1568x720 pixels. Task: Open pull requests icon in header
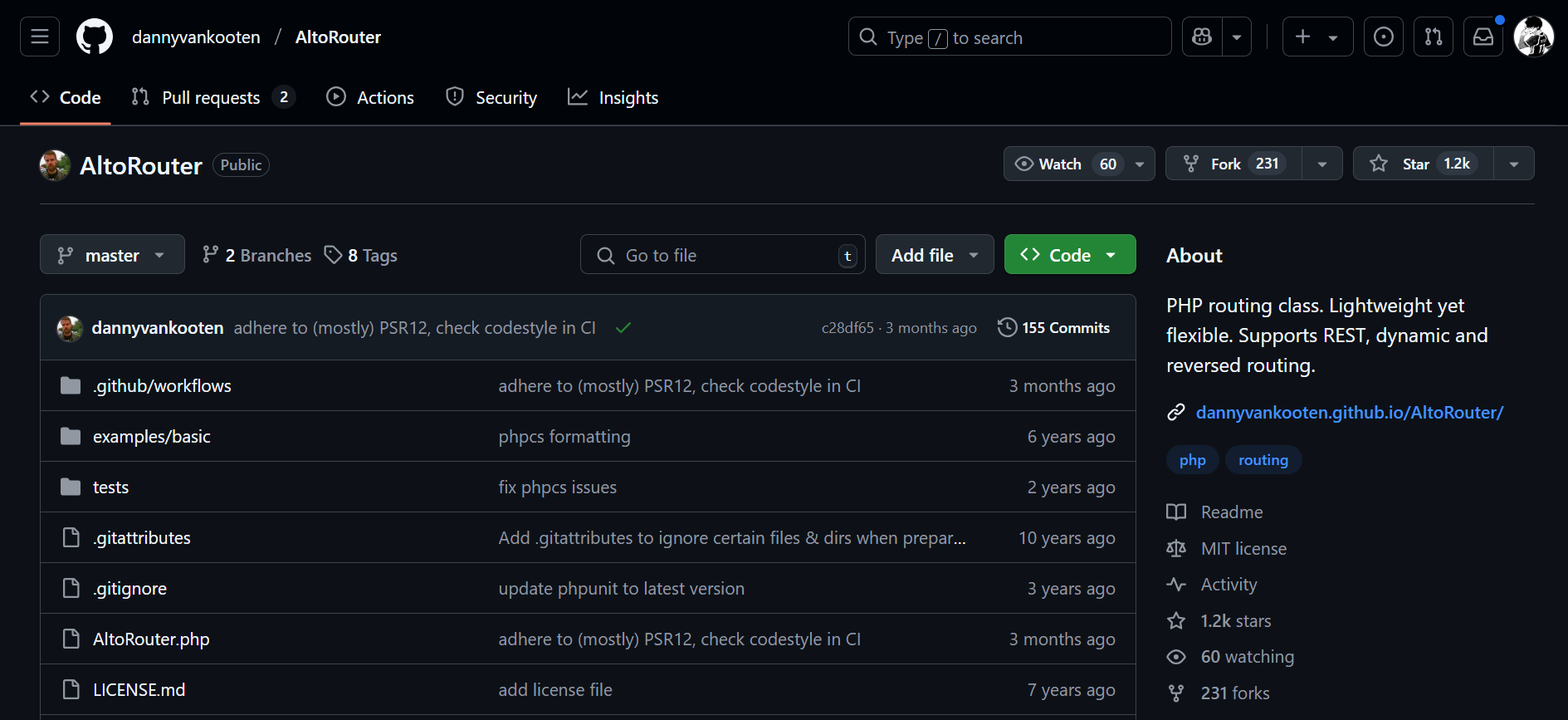pos(1434,37)
